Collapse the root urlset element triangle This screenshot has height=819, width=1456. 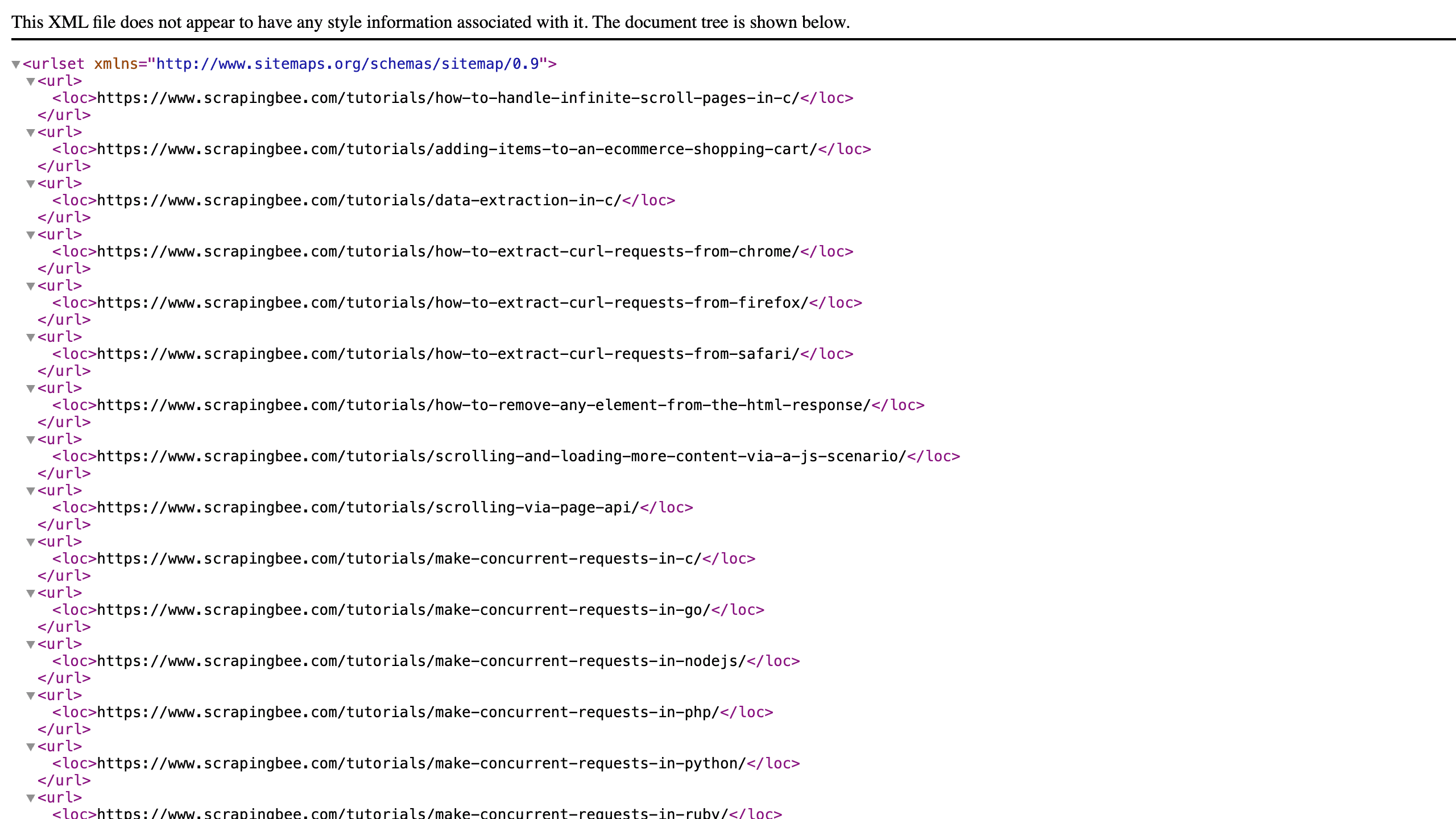16,64
